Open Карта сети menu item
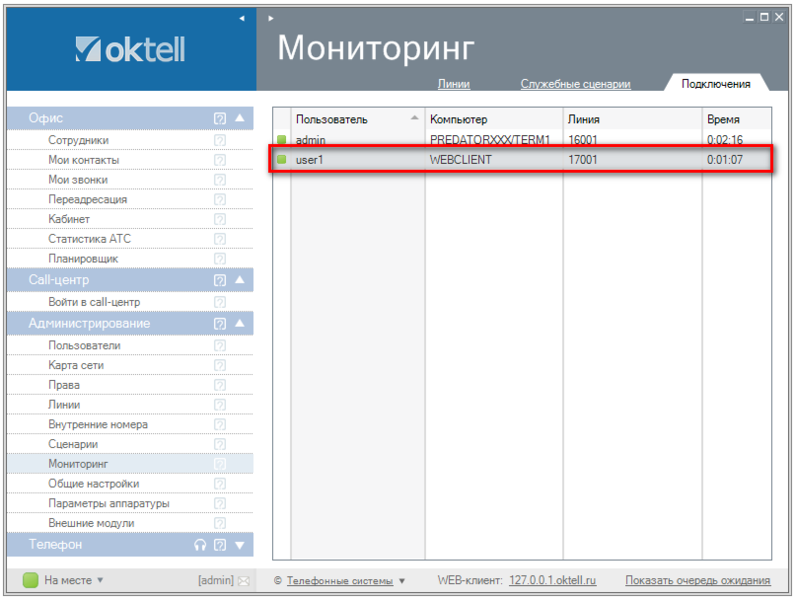Image resolution: width=795 pixels, height=600 pixels. (x=76, y=365)
